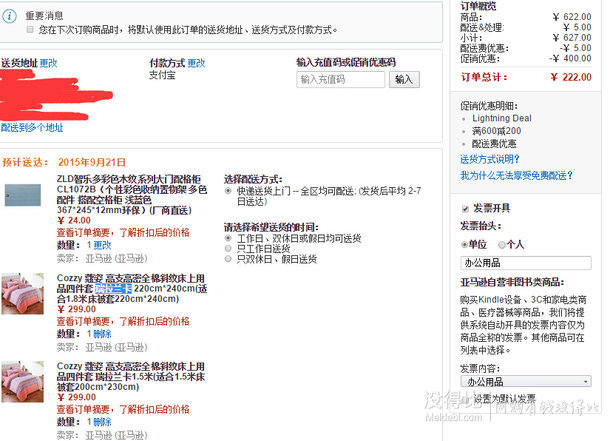The image size is (610, 441).
Task: View order summary link under 1.5米 bedding
Action: click(123, 409)
